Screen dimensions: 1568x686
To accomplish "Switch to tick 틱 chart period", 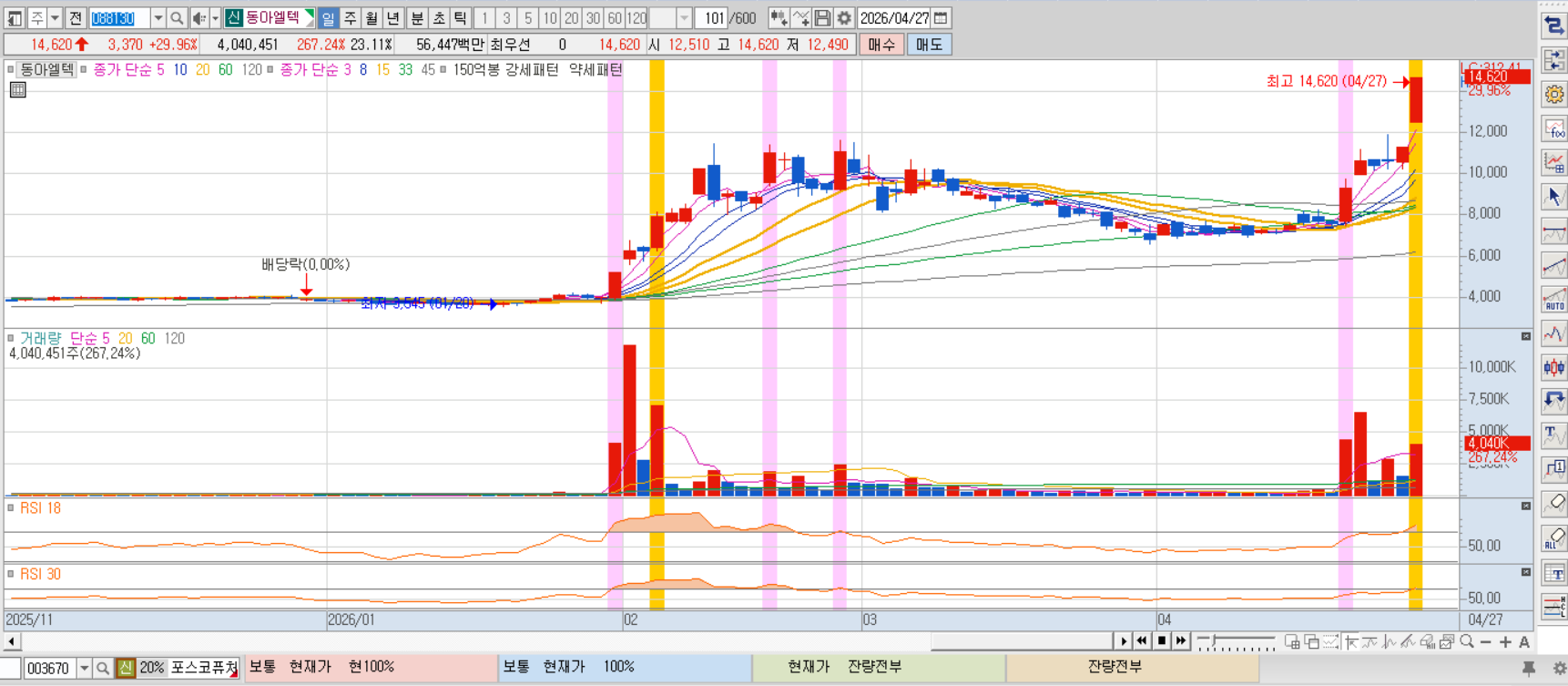I will coord(461,18).
